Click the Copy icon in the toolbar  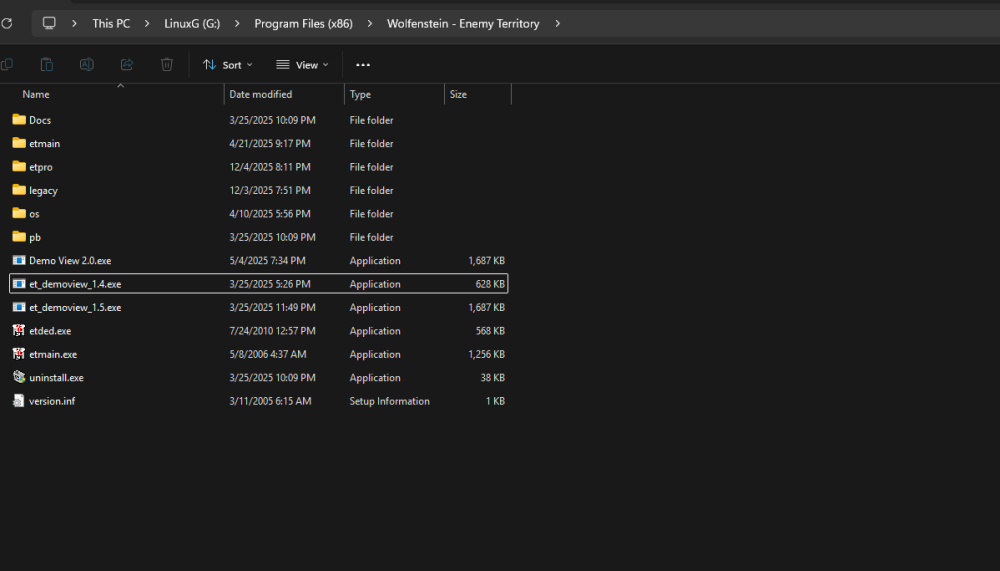pos(7,64)
